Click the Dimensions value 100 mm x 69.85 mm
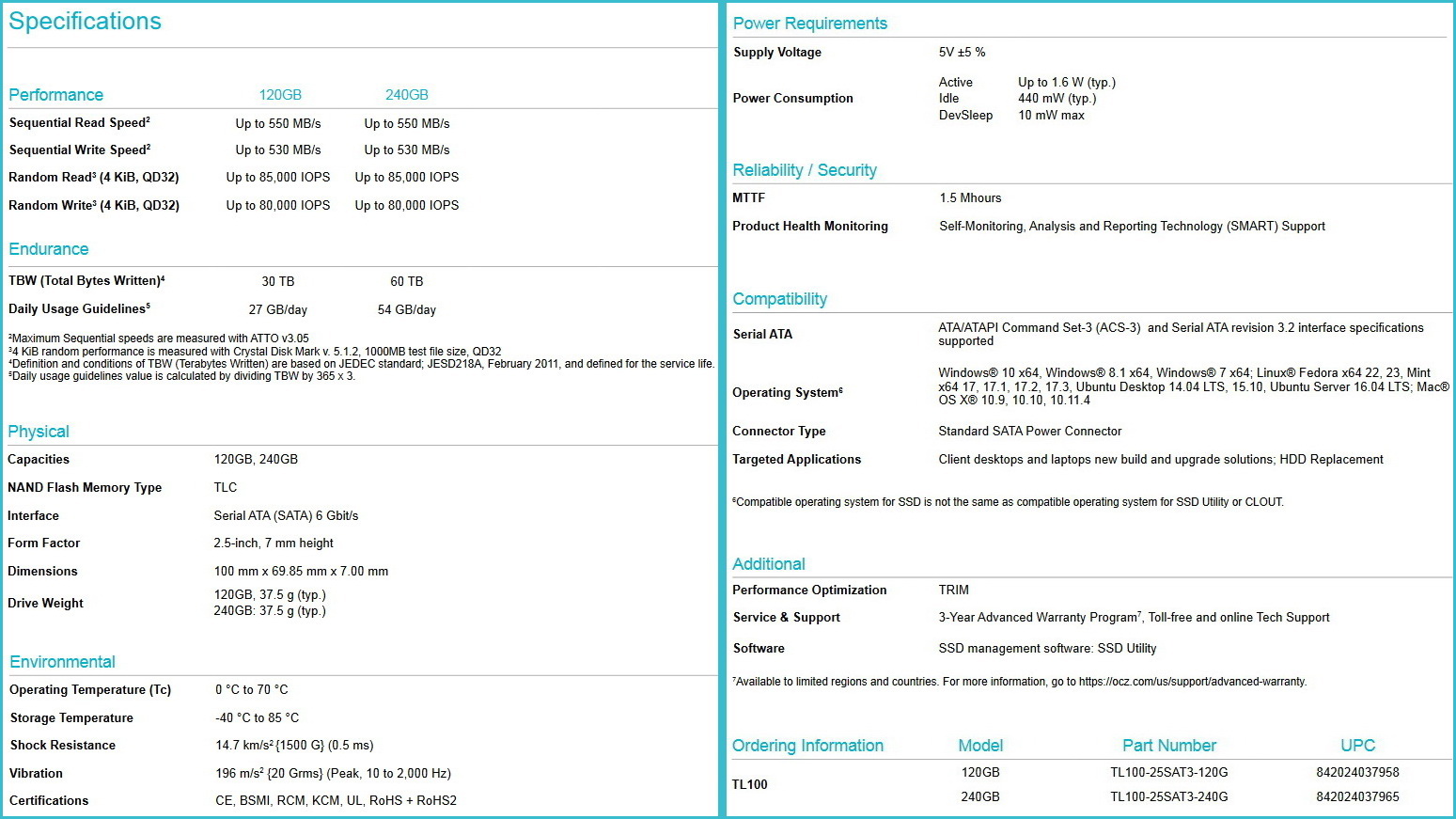The height and width of the screenshot is (819, 1456). (301, 571)
